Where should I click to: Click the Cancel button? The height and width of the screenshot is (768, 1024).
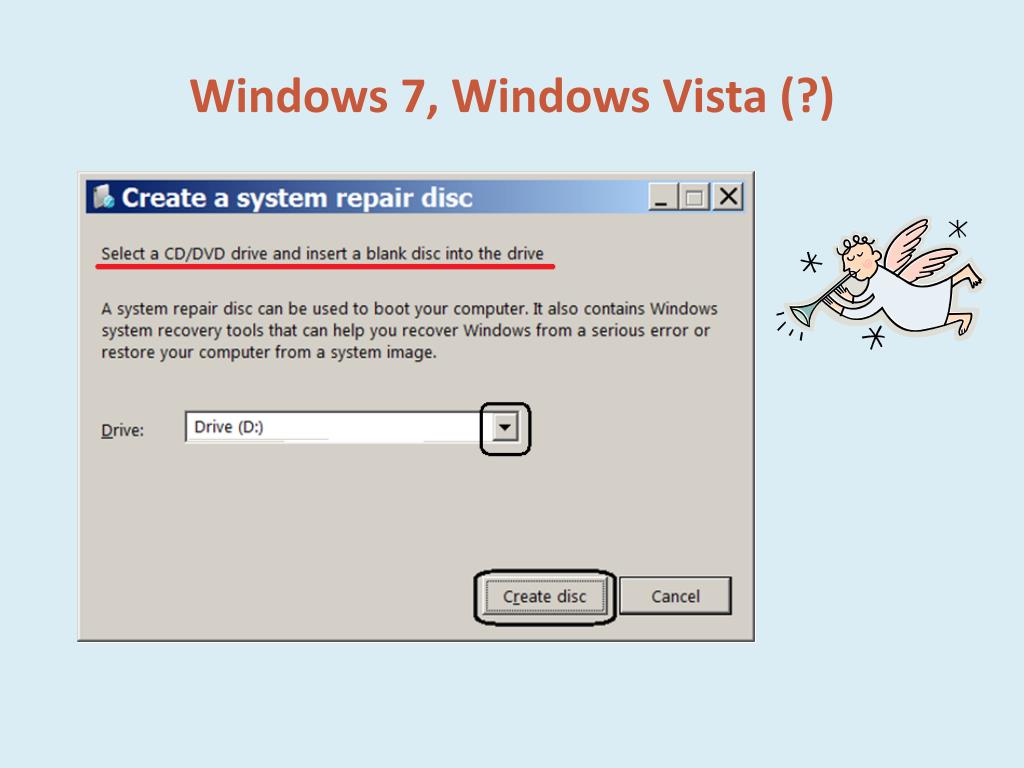point(675,596)
